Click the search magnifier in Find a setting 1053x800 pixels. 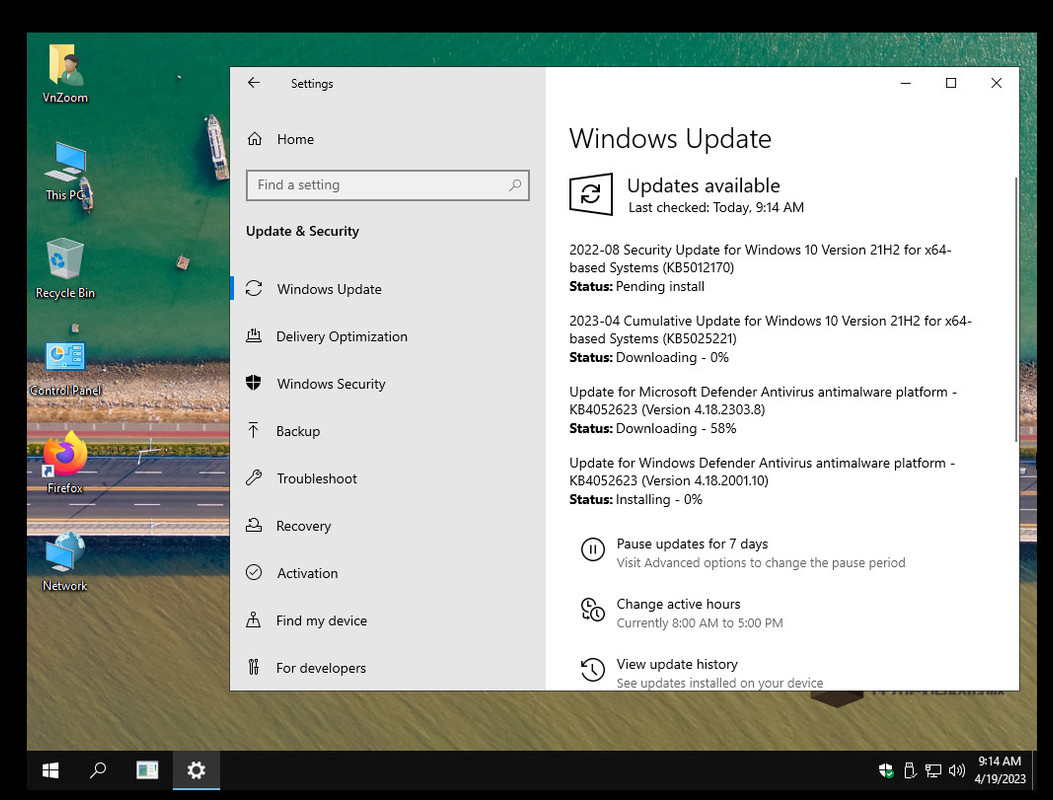click(515, 185)
